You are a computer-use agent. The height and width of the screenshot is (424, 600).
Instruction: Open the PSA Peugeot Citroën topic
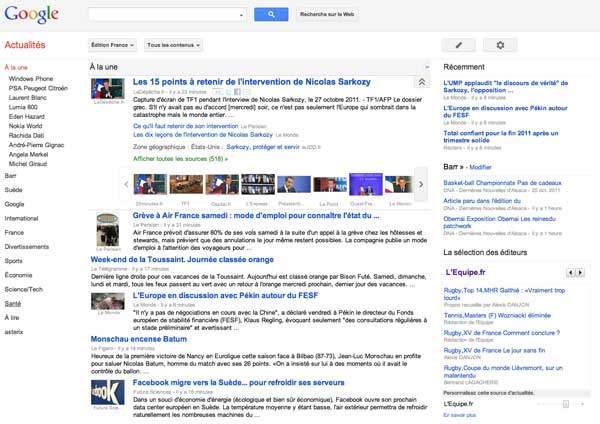[x=38, y=88]
